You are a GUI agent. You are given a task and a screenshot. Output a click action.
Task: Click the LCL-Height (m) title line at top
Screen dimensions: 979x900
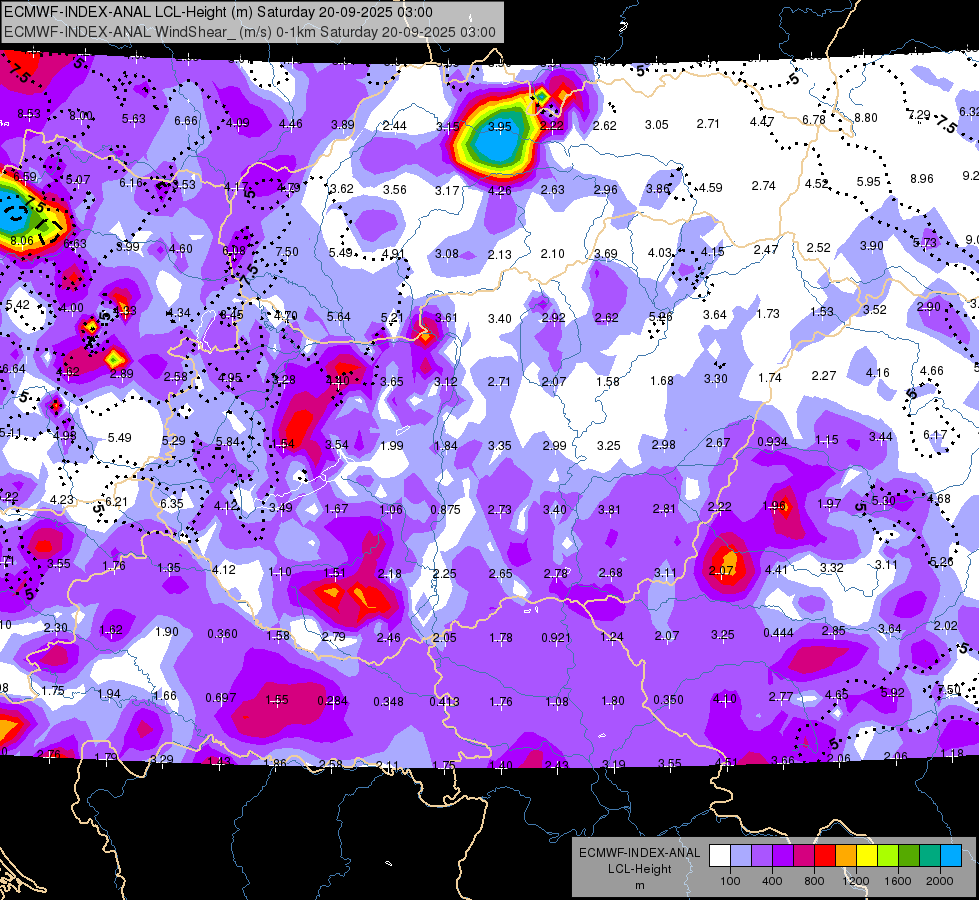pyautogui.click(x=218, y=12)
